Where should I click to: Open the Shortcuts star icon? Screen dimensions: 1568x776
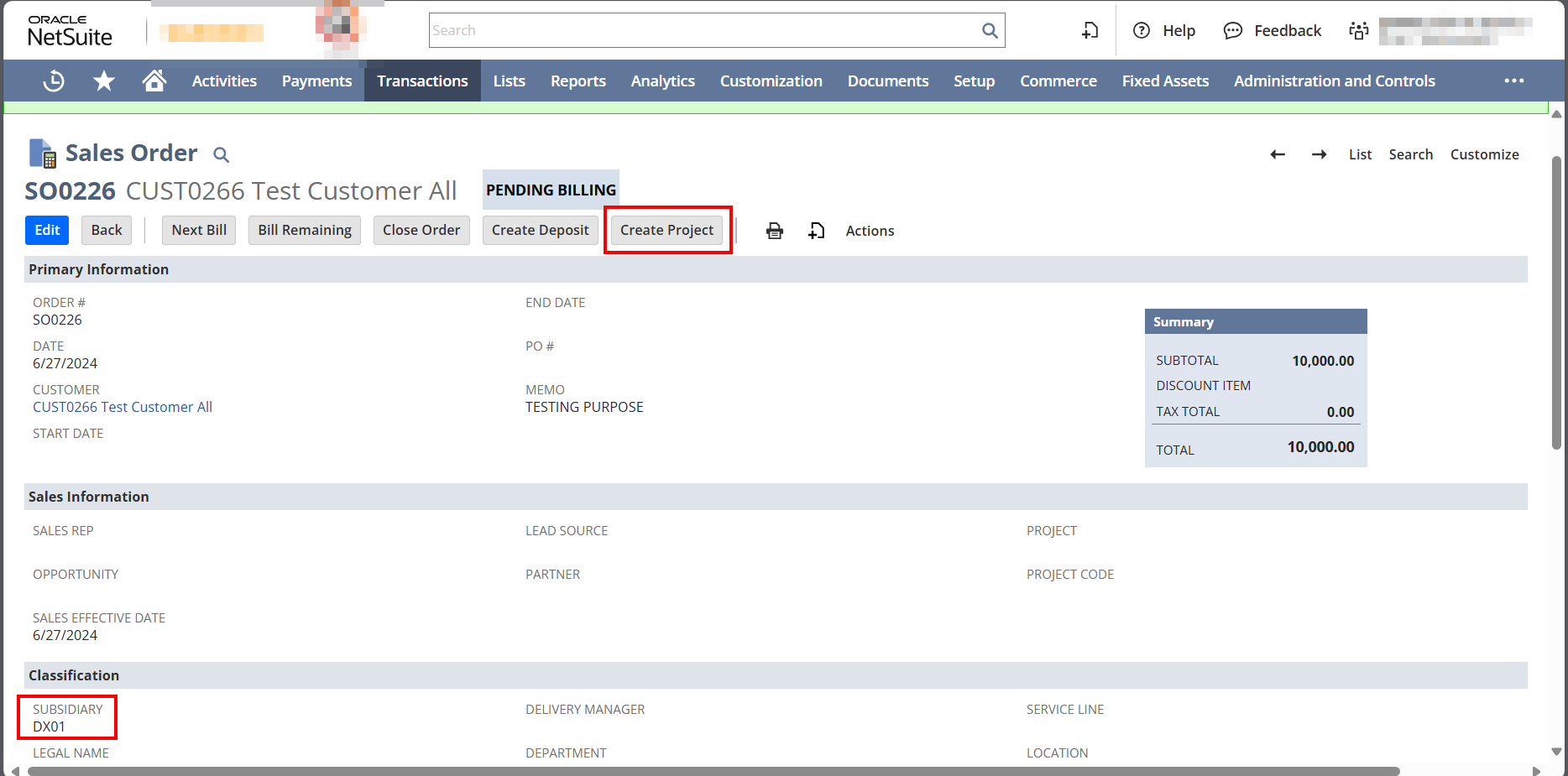click(104, 81)
